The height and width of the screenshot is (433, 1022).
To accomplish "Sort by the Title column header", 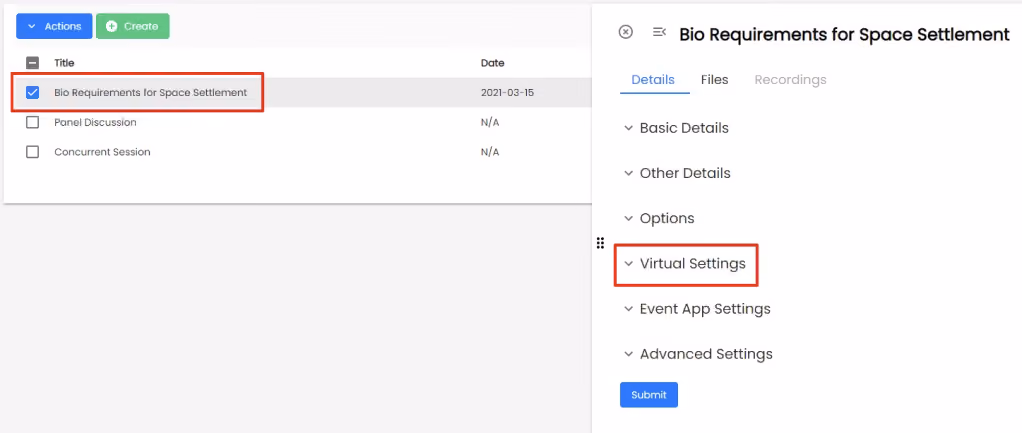I will pos(64,63).
